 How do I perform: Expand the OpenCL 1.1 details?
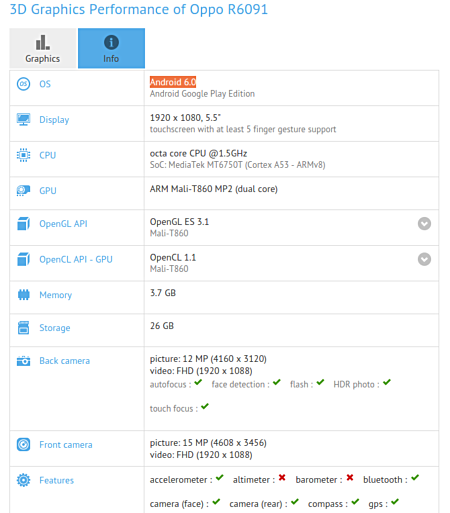pos(424,259)
